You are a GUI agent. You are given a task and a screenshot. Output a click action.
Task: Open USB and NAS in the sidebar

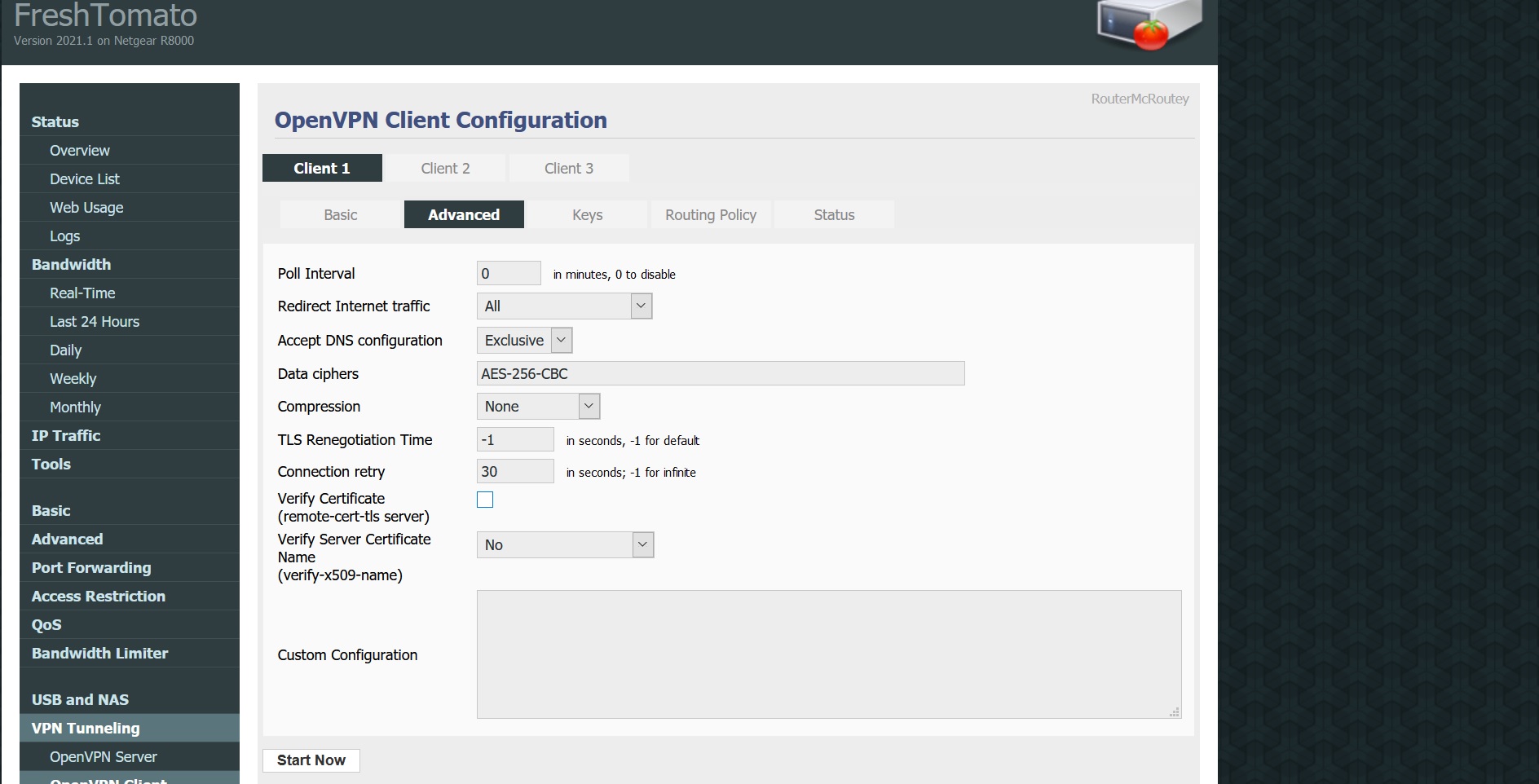point(130,700)
